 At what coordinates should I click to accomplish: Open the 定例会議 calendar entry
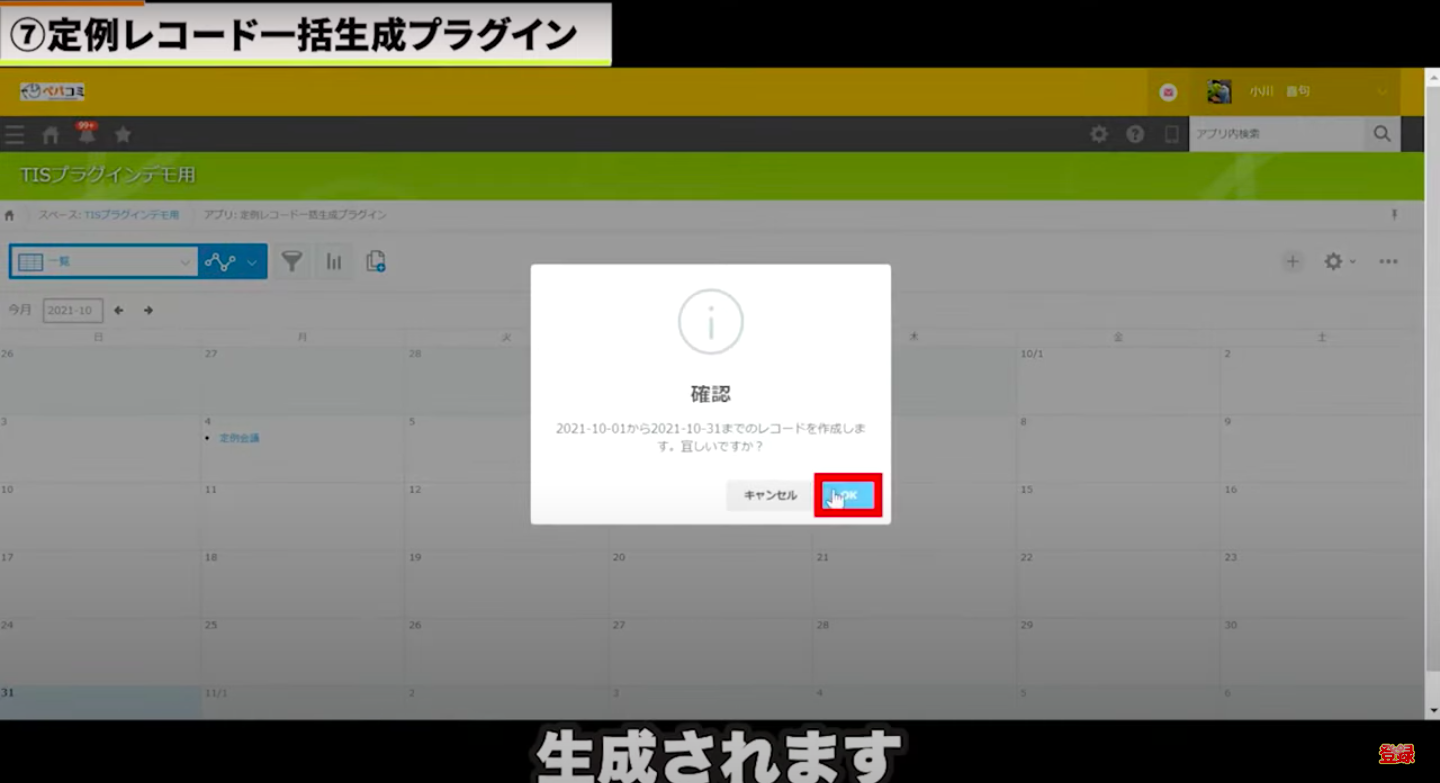pyautogui.click(x=240, y=439)
